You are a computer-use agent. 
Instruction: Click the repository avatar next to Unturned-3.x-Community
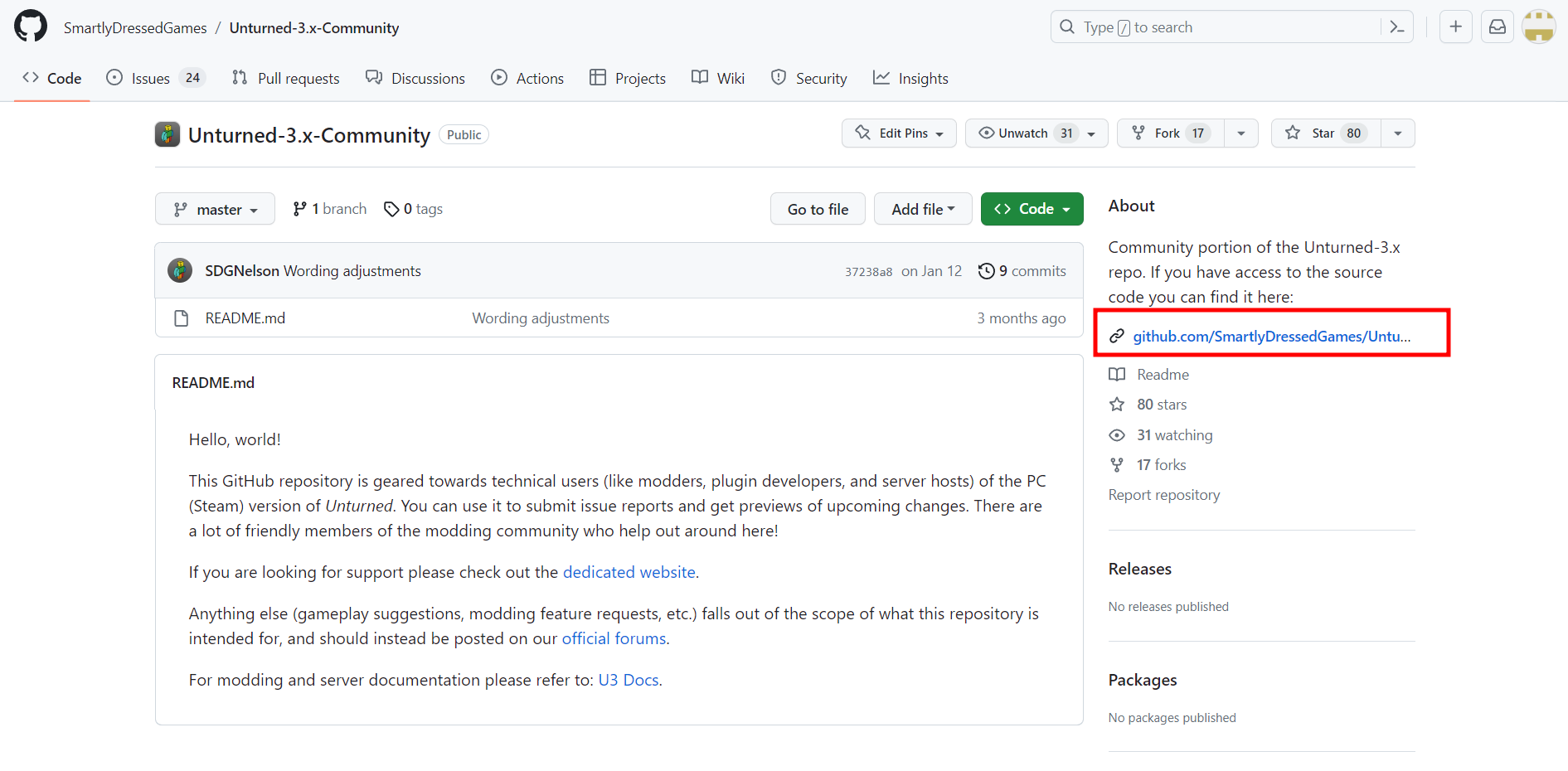167,133
